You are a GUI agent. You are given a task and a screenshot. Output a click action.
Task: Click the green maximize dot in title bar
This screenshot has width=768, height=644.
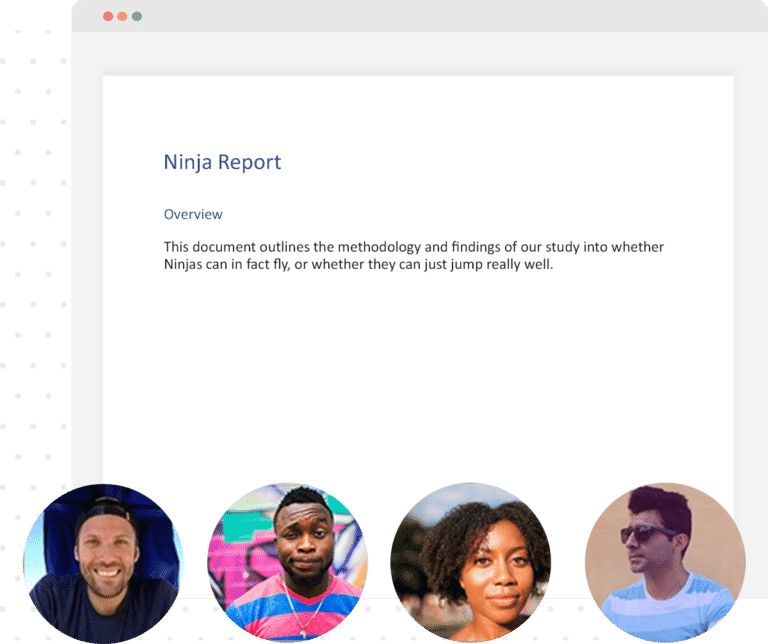pos(137,17)
